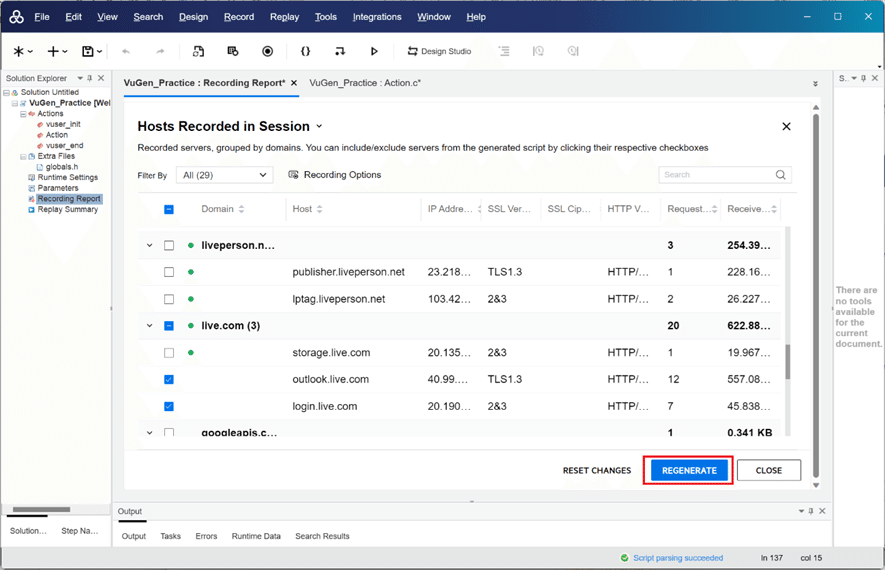Screen dimensions: 885x570
Task: Click the report pane vertical scrollbar
Action: pos(816,296)
